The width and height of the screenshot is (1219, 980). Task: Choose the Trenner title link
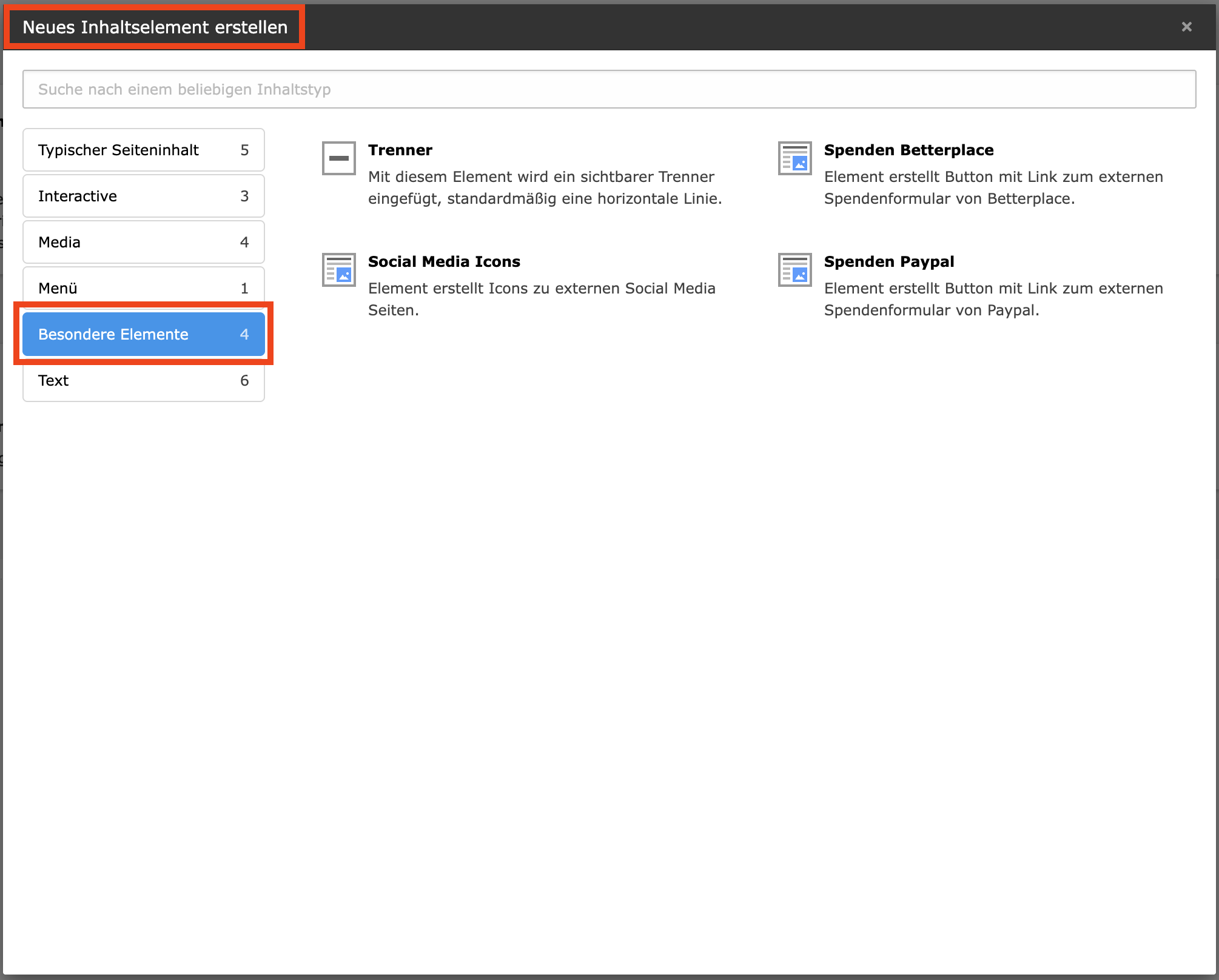click(400, 150)
